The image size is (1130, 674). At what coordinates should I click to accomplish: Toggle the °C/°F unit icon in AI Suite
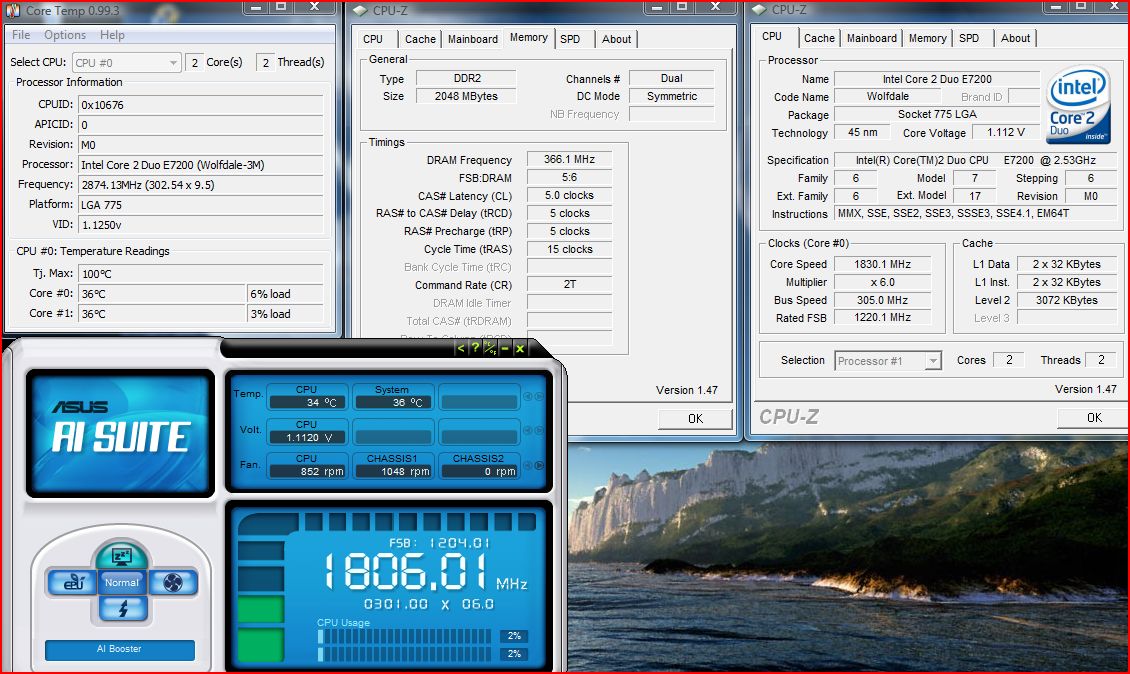pyautogui.click(x=489, y=347)
